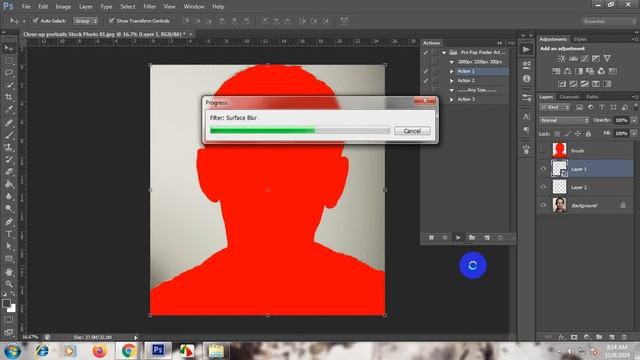
Task: Select the Hand tool
Action: click(x=9, y=272)
